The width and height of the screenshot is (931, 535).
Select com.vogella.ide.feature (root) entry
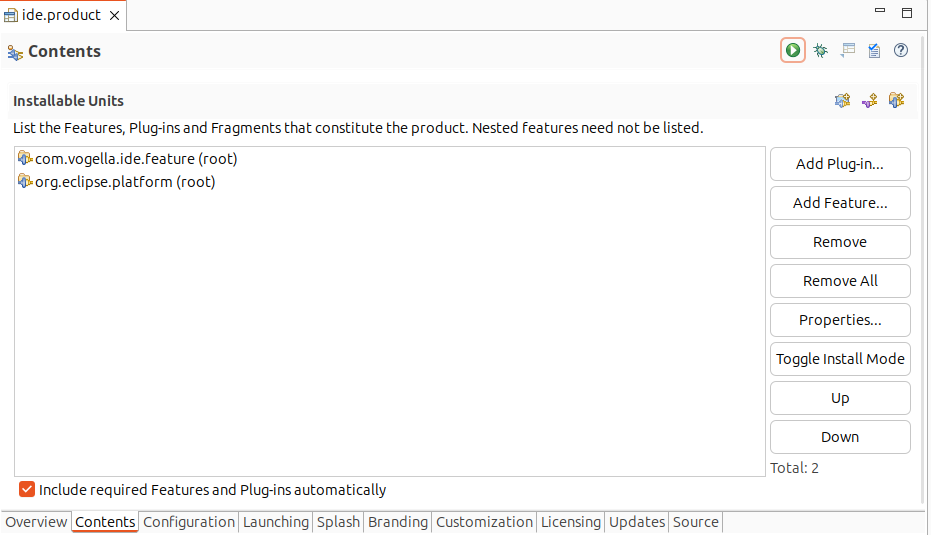pyautogui.click(x=128, y=159)
